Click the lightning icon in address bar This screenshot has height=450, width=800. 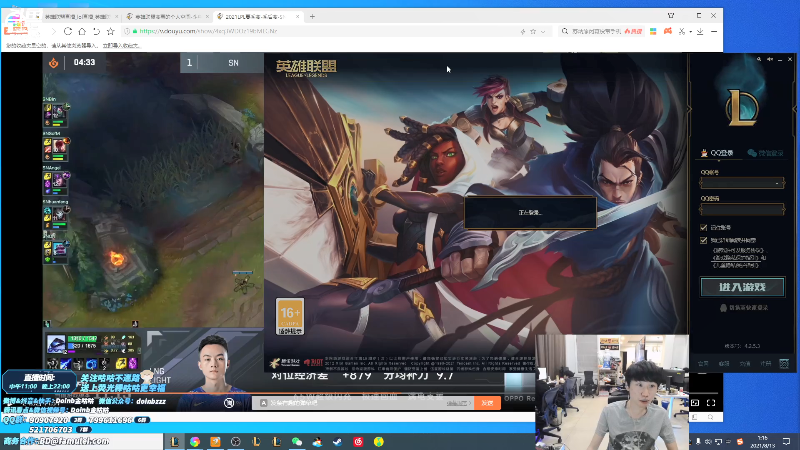point(523,31)
